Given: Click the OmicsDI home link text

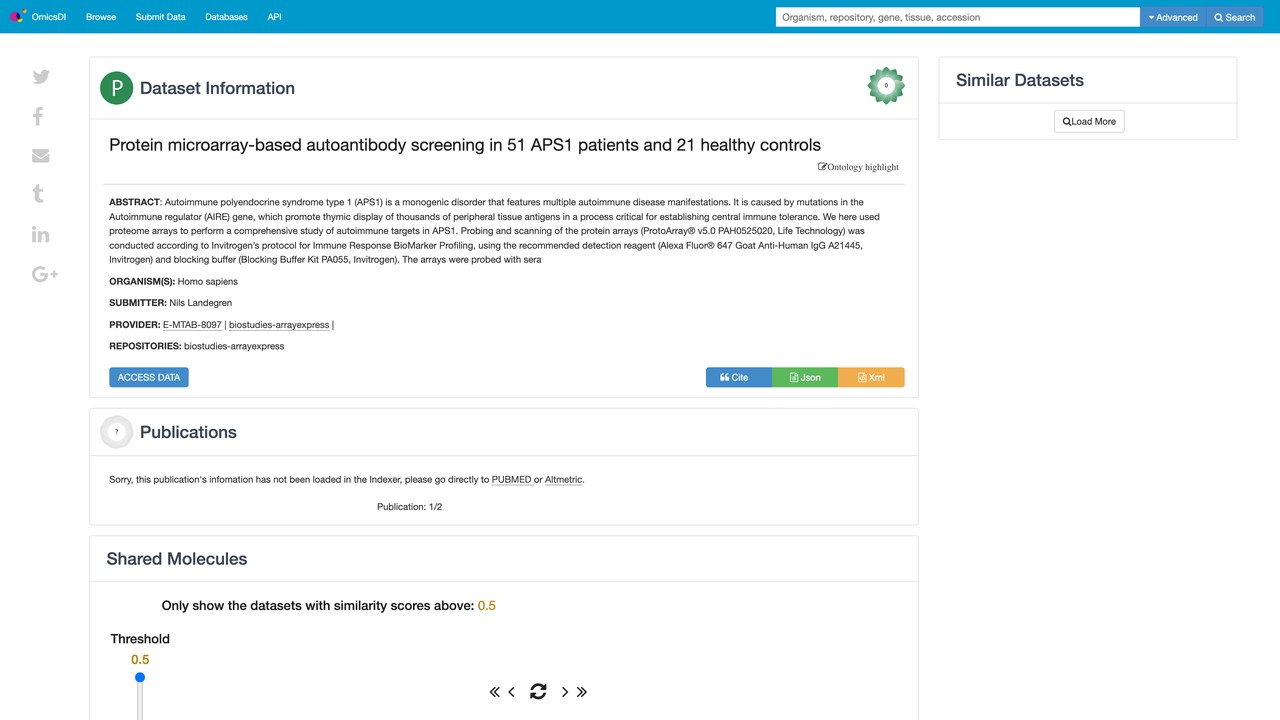Looking at the screenshot, I should pyautogui.click(x=49, y=17).
